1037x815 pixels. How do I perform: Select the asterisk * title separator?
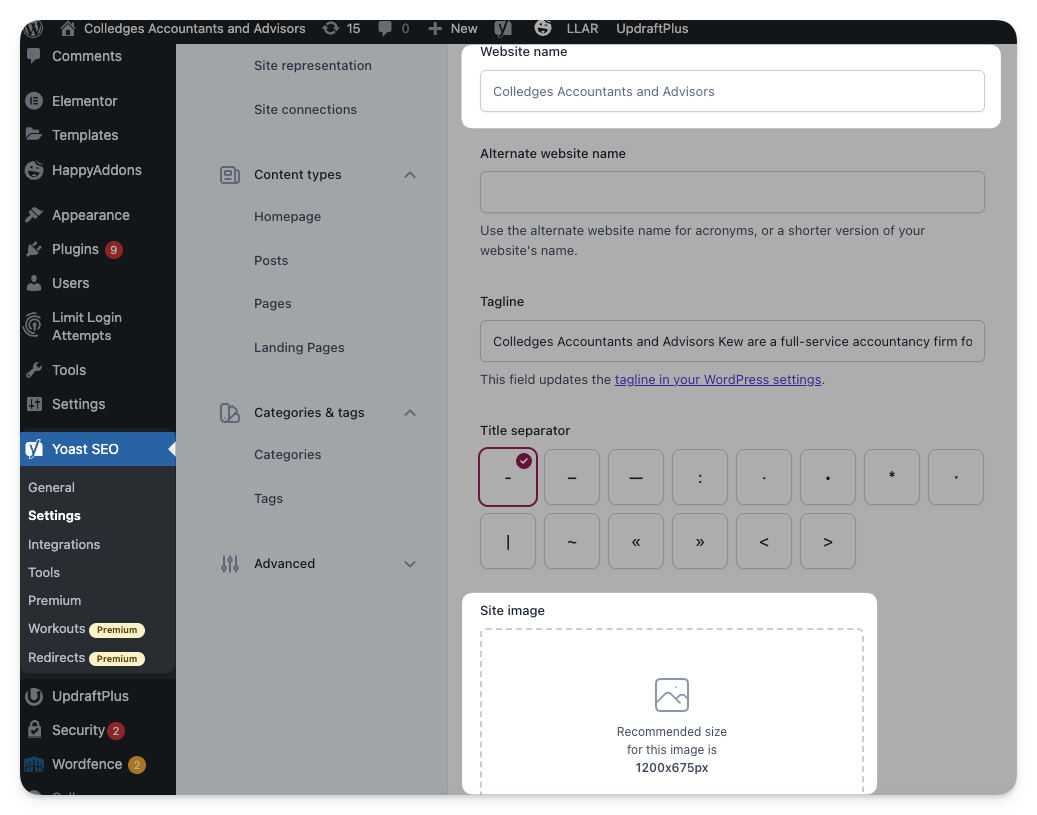[x=892, y=477]
